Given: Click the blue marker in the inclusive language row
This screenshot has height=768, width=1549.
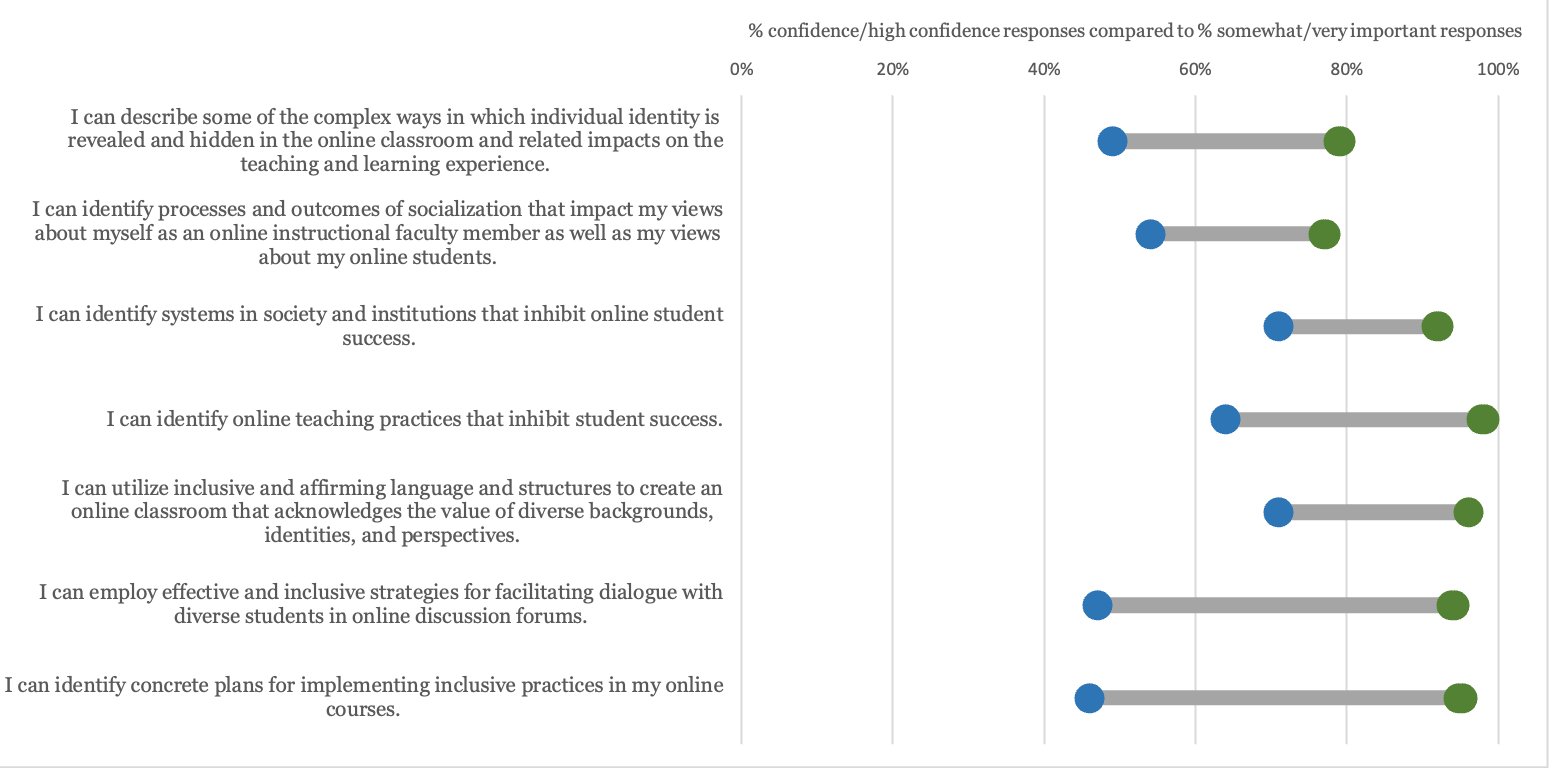Looking at the screenshot, I should 1278,512.
